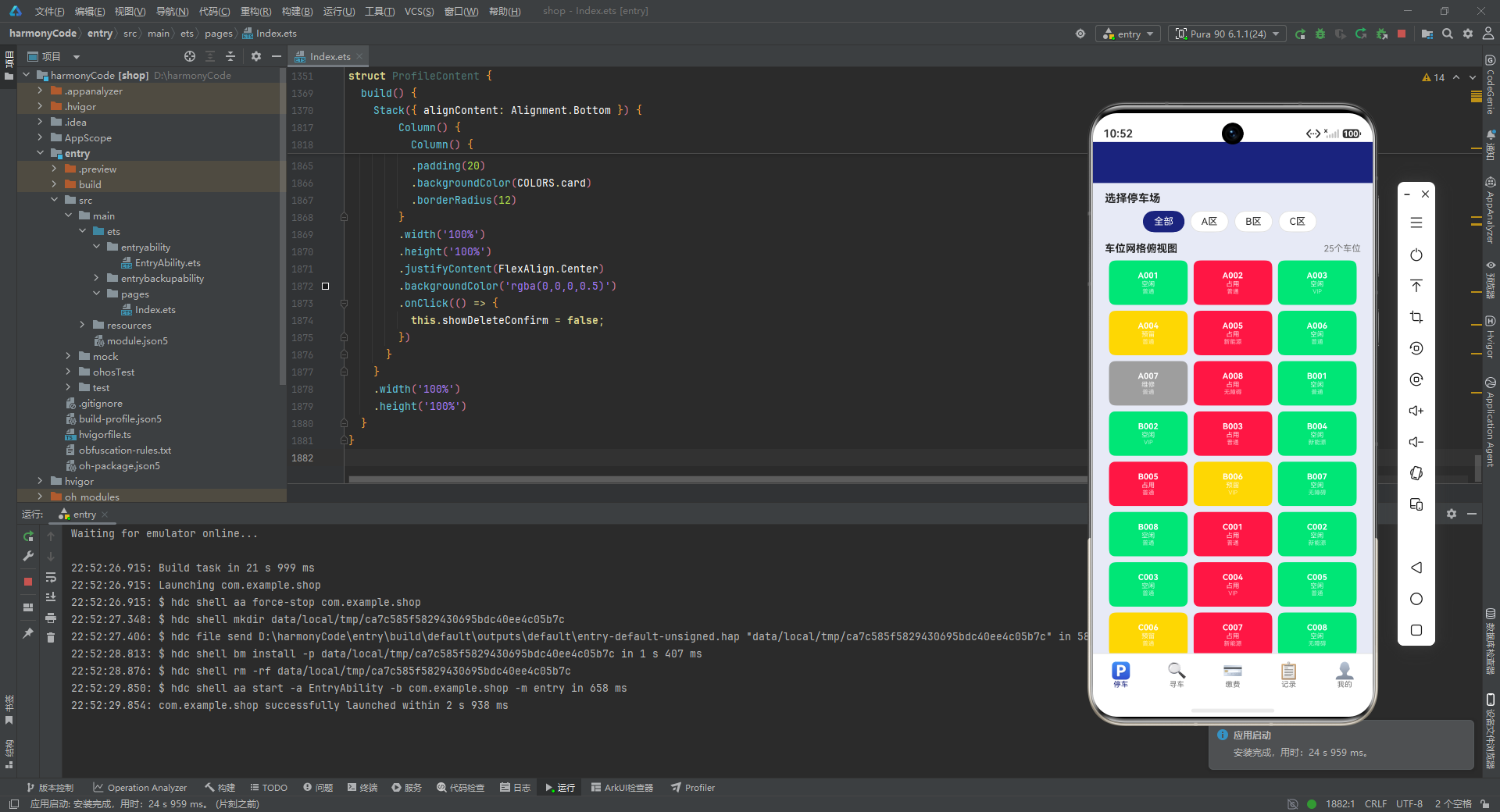Viewport: 1500px width, 812px height.
Task: Select B区 filter chip
Action: pos(1253,222)
